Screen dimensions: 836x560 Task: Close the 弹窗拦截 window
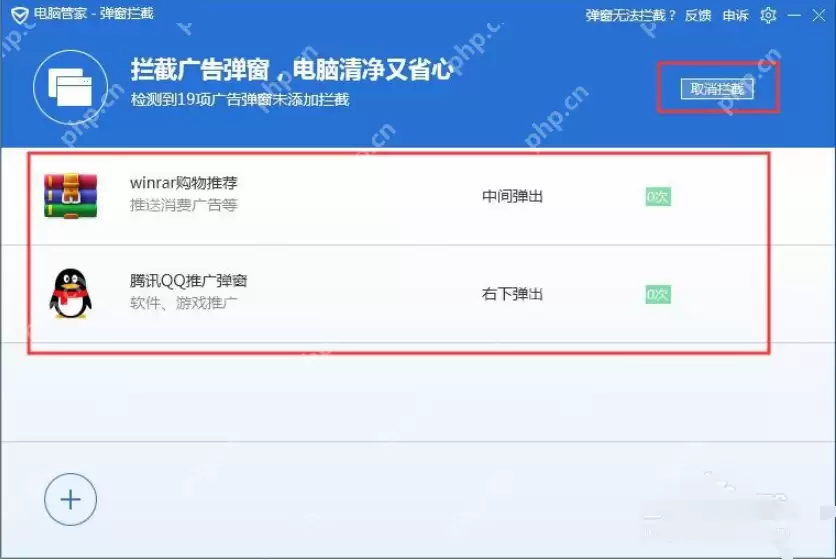(819, 15)
